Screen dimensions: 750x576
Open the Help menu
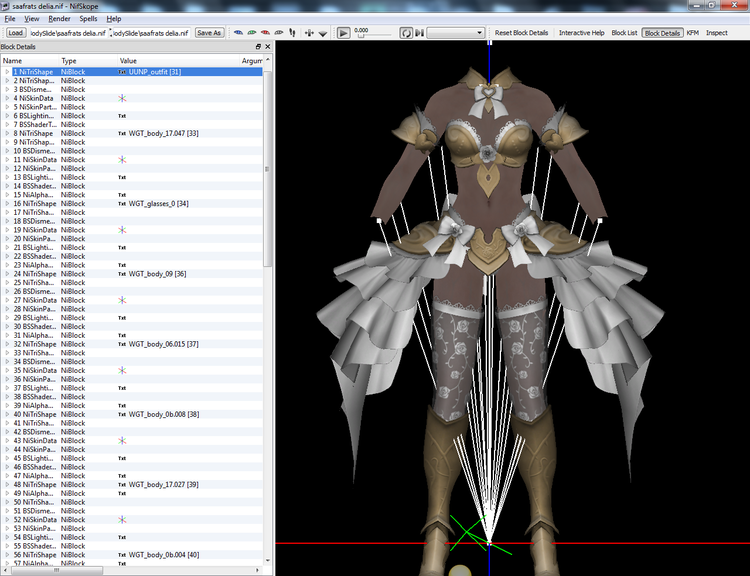pos(114,19)
